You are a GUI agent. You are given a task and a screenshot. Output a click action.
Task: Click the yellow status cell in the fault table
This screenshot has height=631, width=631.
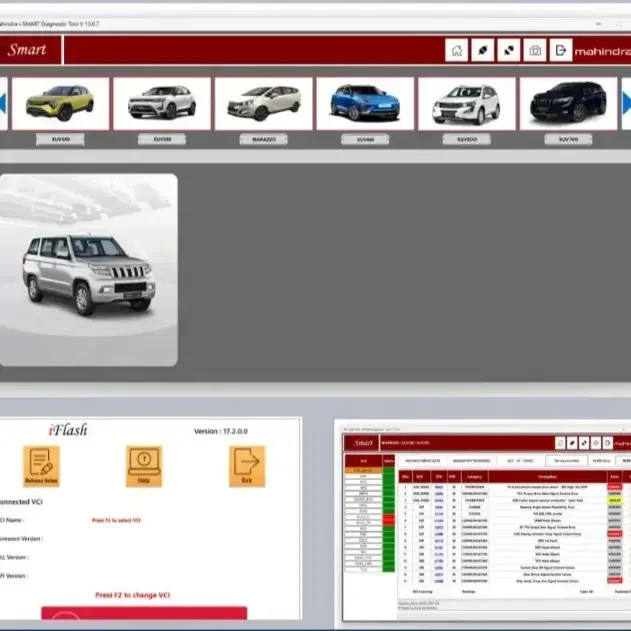(x=615, y=500)
